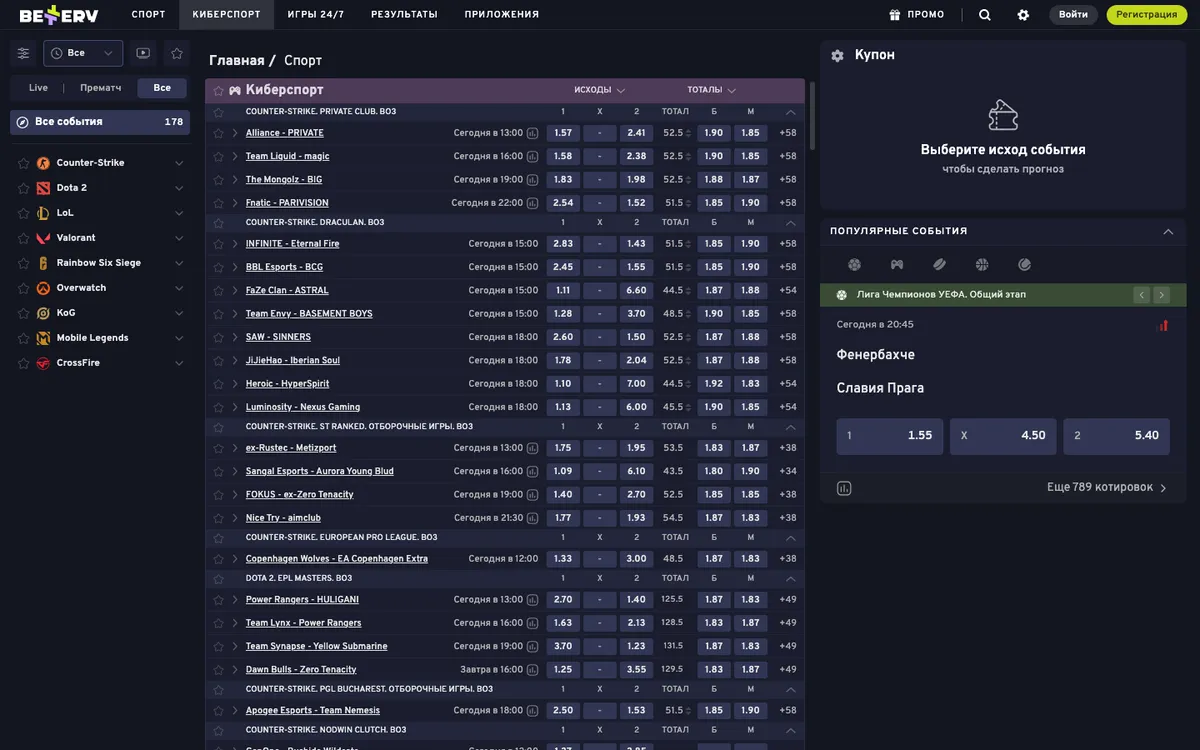Favorite Counter-Strike in the sidebar

[24, 163]
